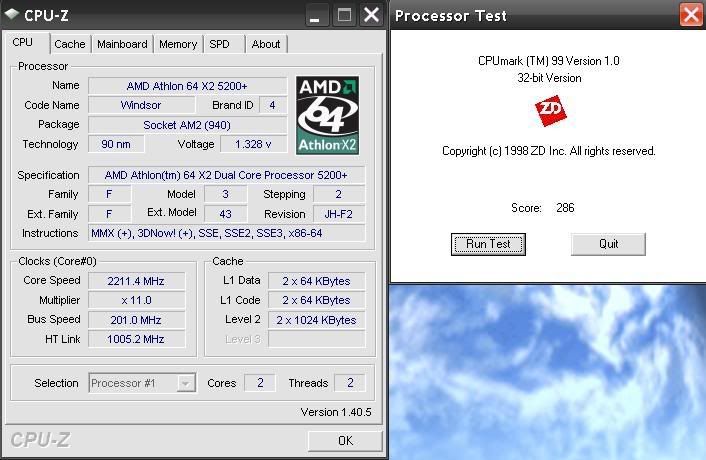Click the L1 Code cache value

coord(317,300)
